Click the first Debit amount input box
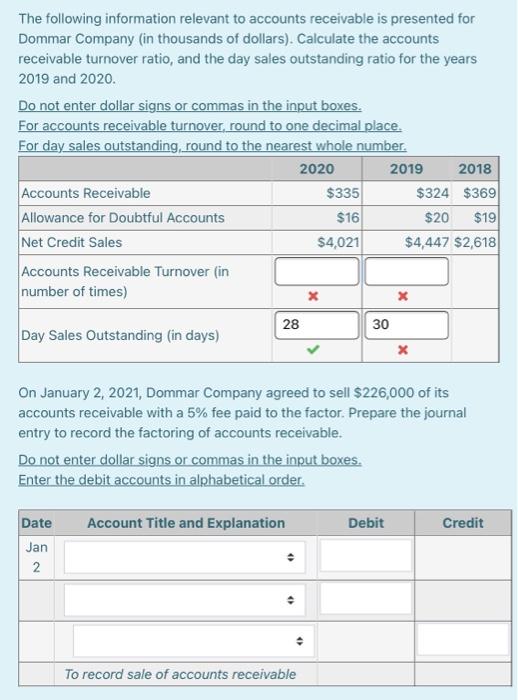Screen dimensions: 518x700 coord(366,555)
